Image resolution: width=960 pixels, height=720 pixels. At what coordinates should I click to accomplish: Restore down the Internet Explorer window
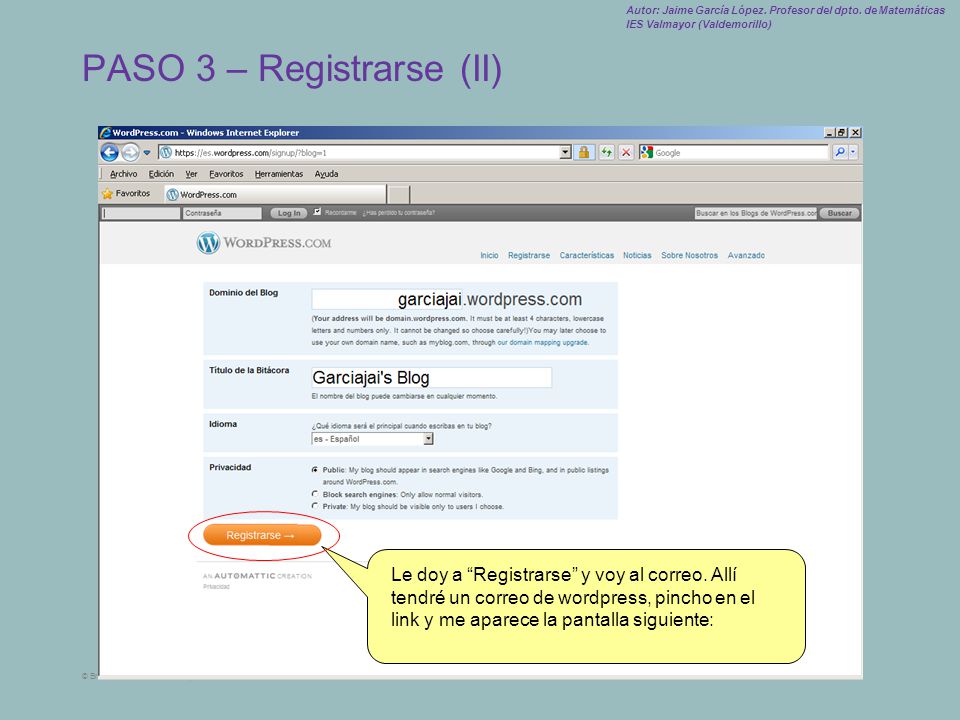click(842, 132)
